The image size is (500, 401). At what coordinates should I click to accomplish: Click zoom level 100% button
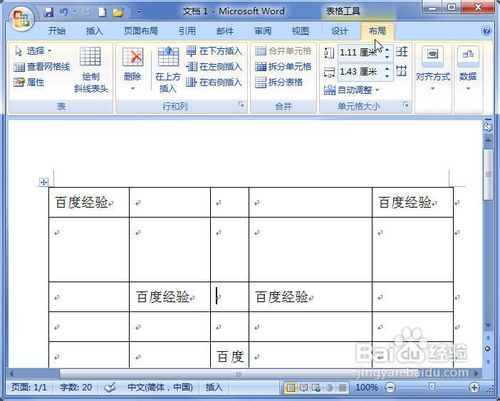pos(367,387)
